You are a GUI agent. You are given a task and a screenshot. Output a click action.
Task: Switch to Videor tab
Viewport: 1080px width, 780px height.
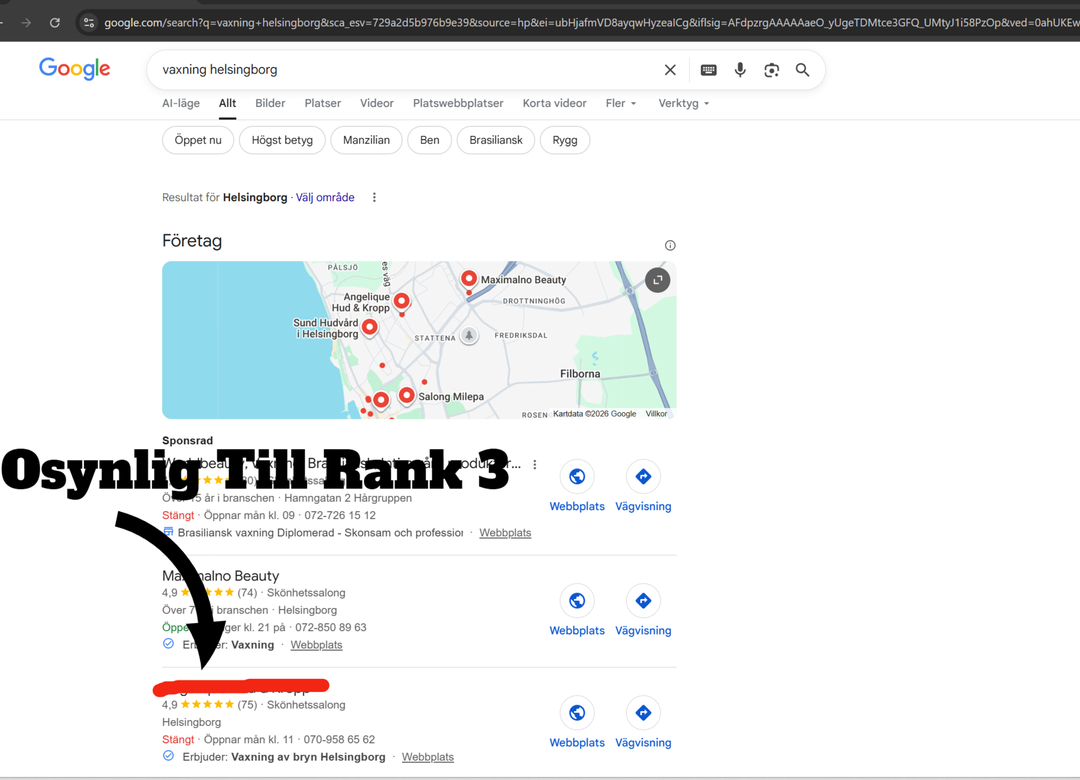(x=377, y=103)
